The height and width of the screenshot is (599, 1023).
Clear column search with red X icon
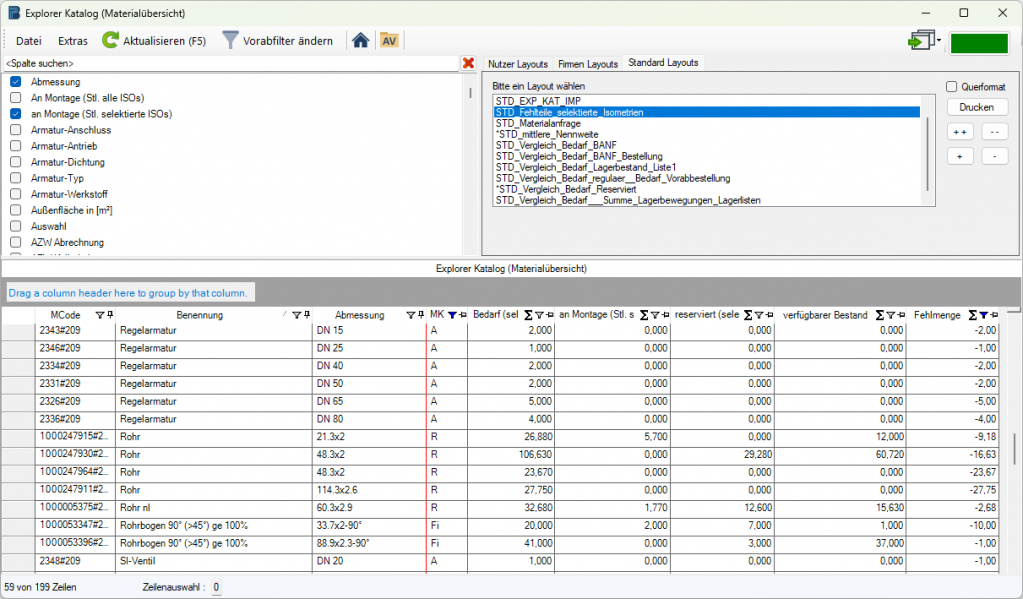pyautogui.click(x=468, y=63)
